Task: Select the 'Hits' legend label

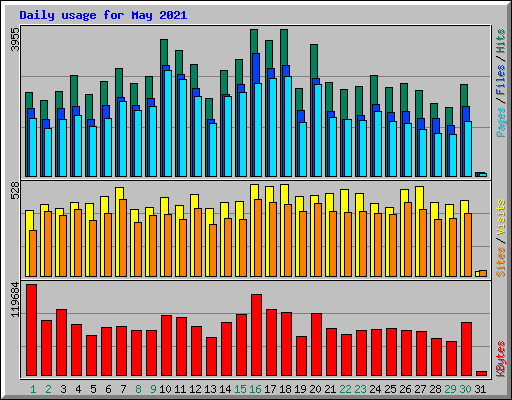Action: pyautogui.click(x=501, y=41)
